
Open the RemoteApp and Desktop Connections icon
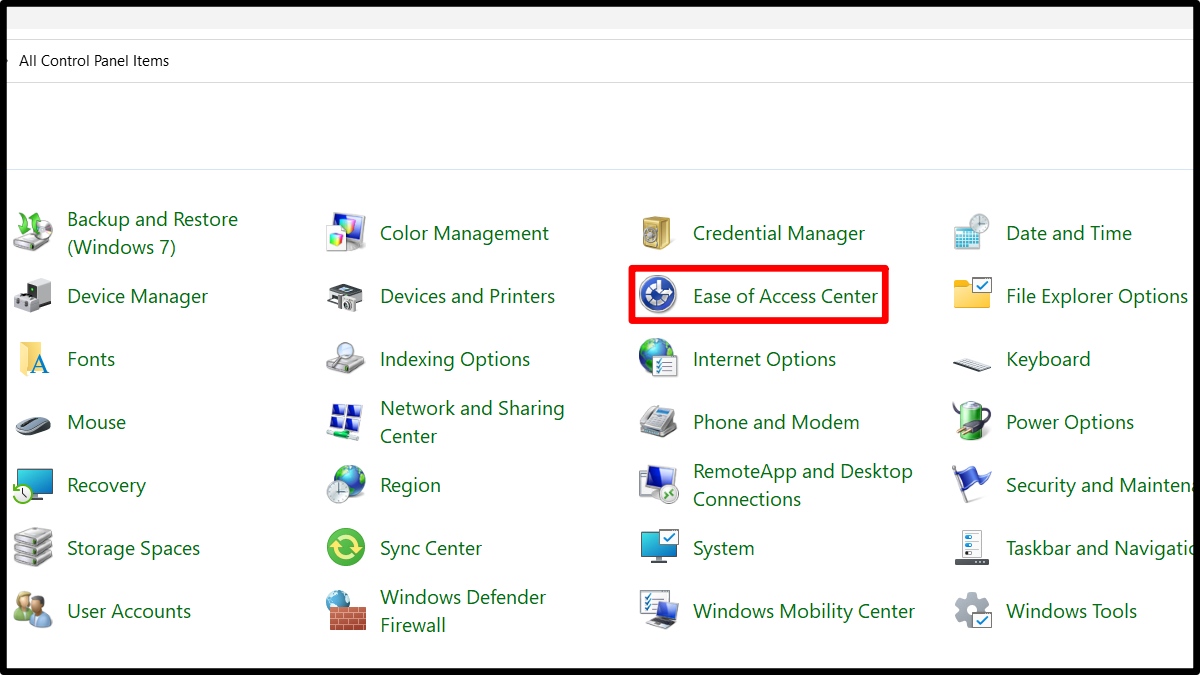659,485
